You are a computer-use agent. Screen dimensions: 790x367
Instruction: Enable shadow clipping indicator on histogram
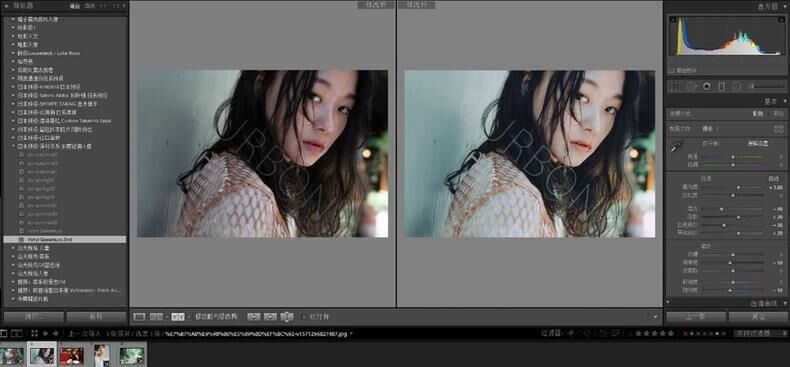pyautogui.click(x=672, y=19)
